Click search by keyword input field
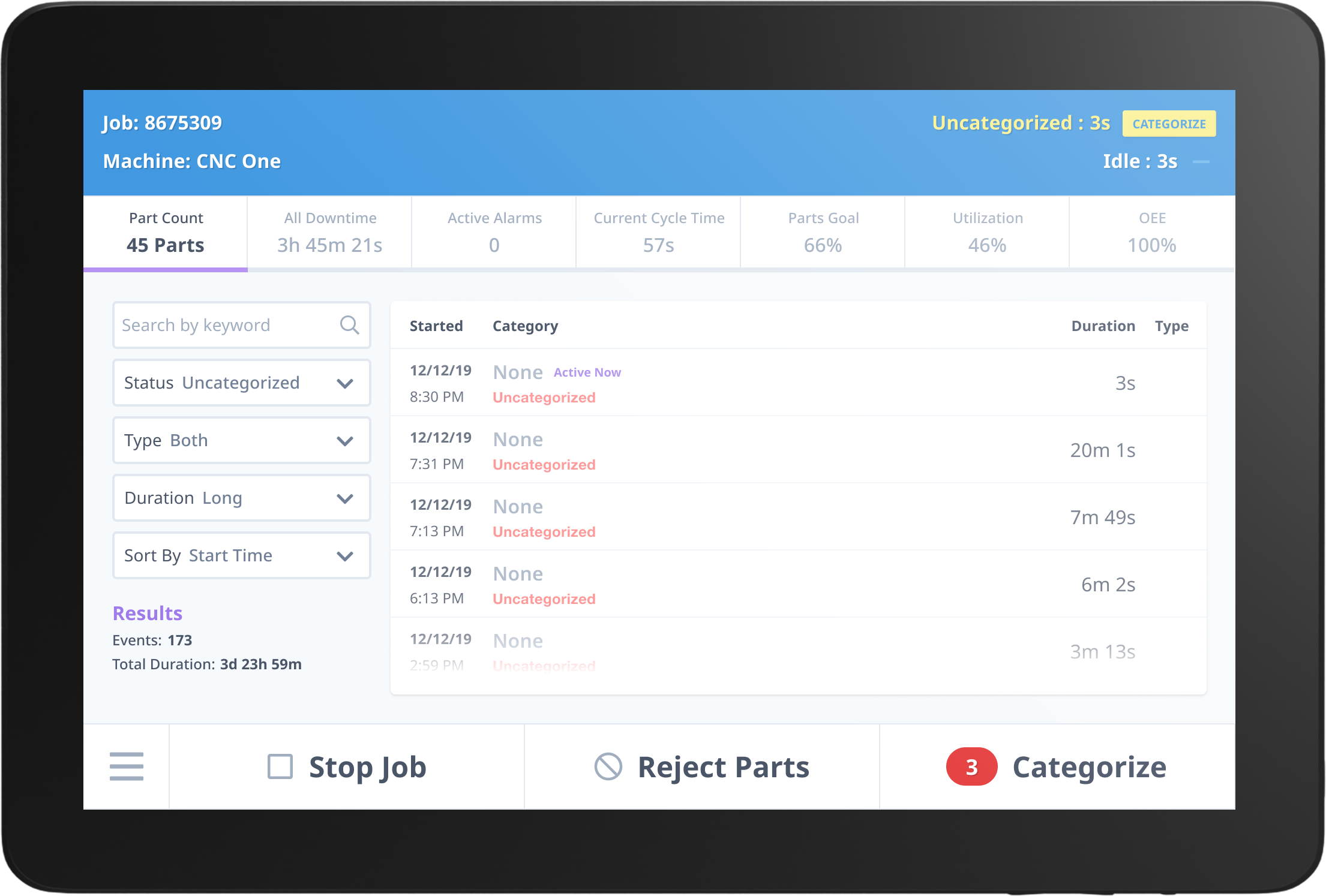The image size is (1326, 896). pos(238,324)
